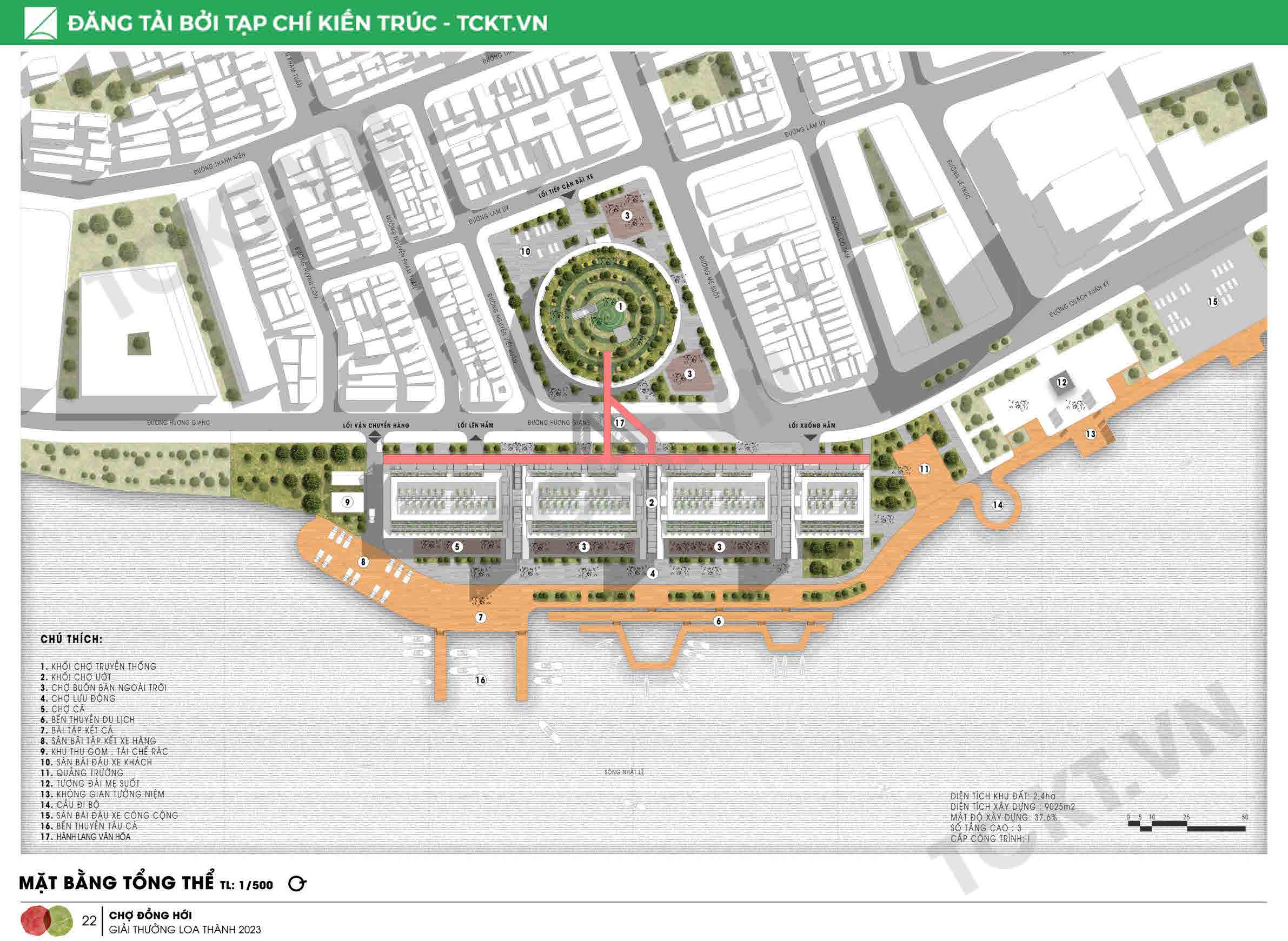Click the text DIỆN TÍCH KHU ĐẤT: 2.4ha
Screen dimensions: 1288x941
pos(1002,796)
